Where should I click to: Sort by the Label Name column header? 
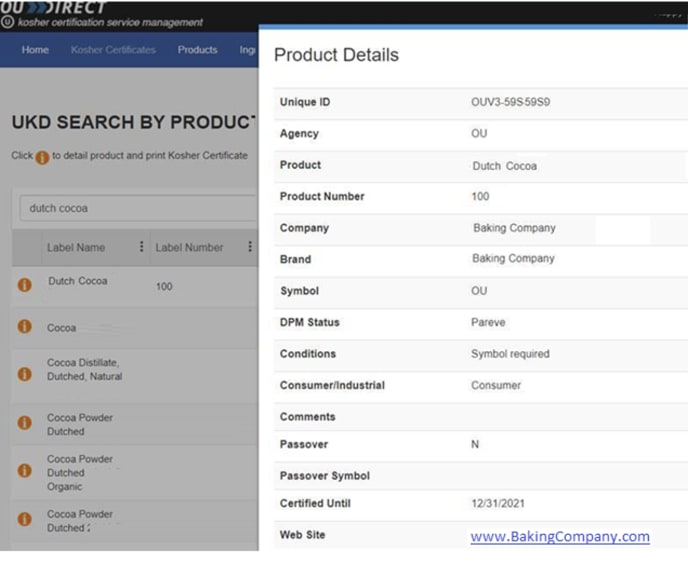pos(76,247)
